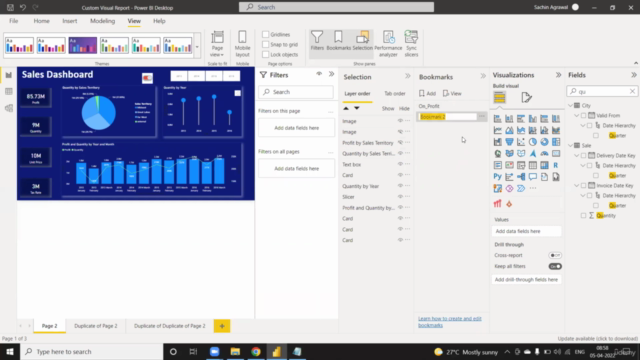
Task: Toggle Cross-report drill through switch
Action: [555, 255]
